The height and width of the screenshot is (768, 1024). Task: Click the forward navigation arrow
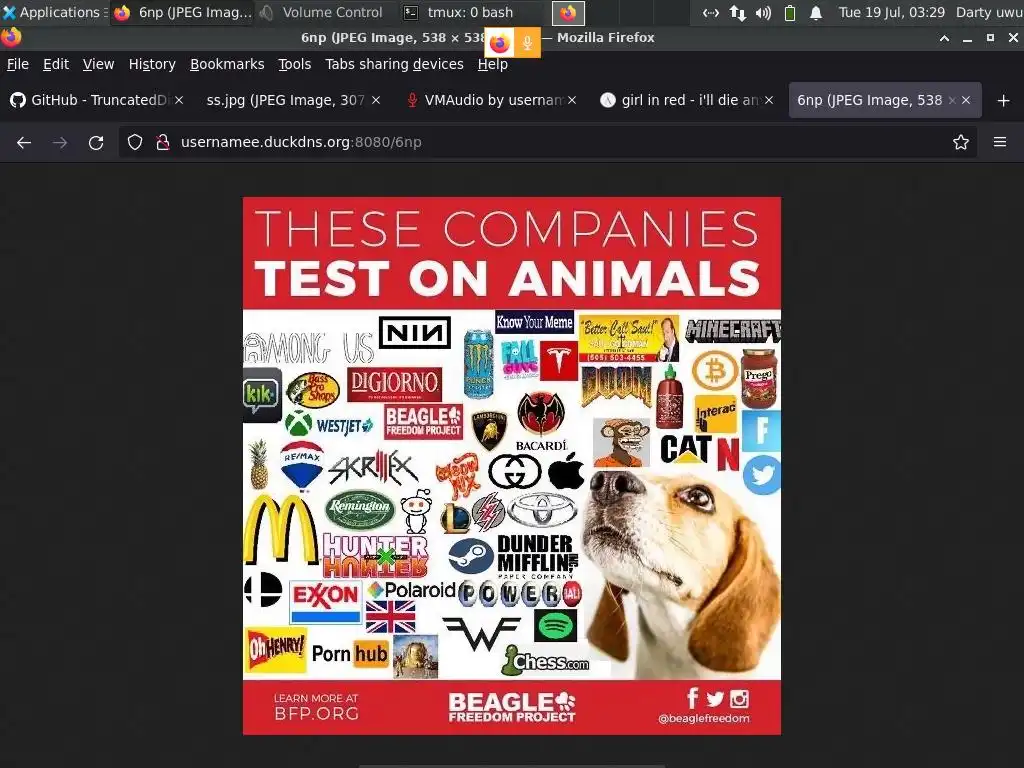60,142
